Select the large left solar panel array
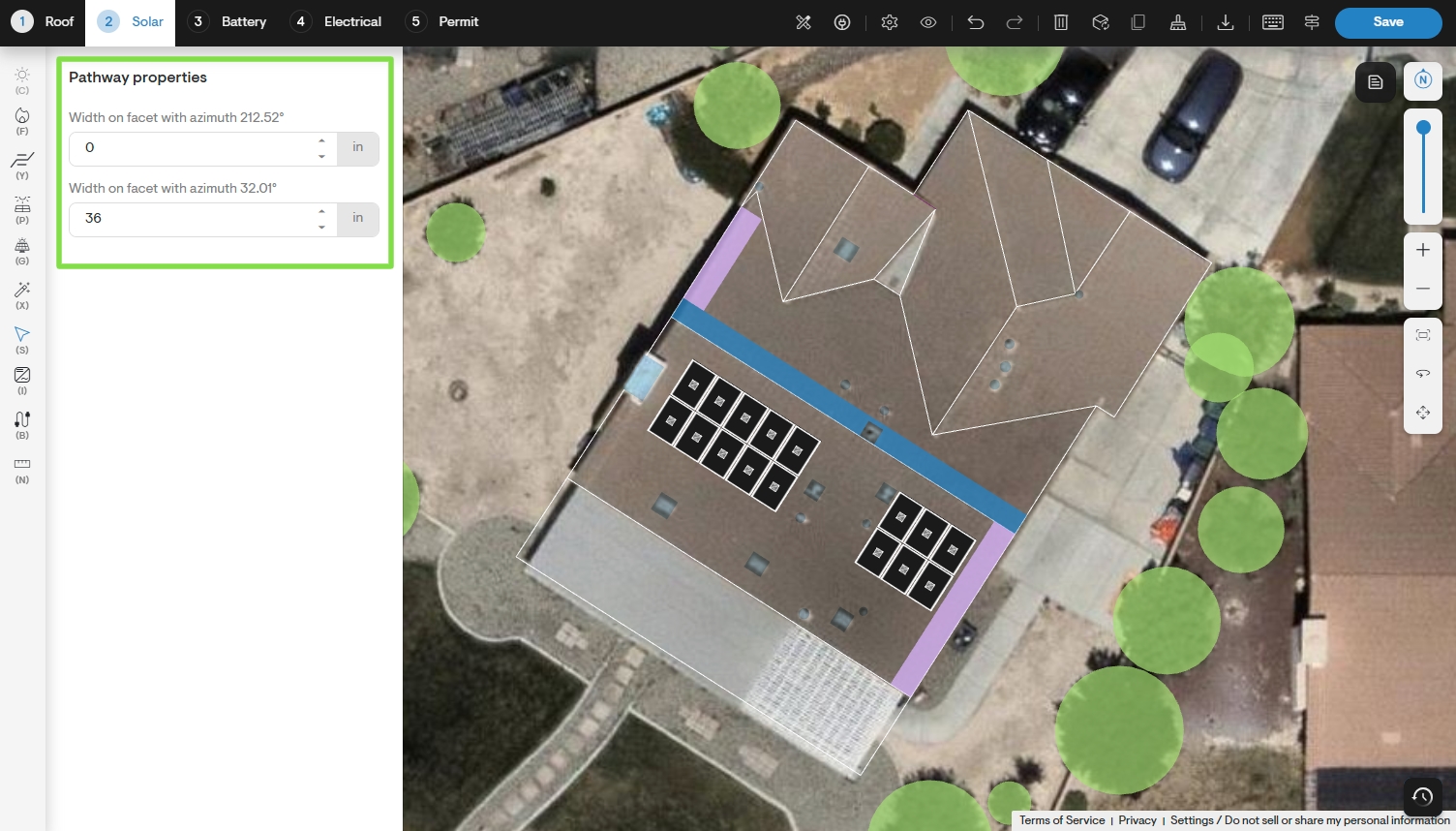This screenshot has width=1456, height=831. tap(734, 435)
